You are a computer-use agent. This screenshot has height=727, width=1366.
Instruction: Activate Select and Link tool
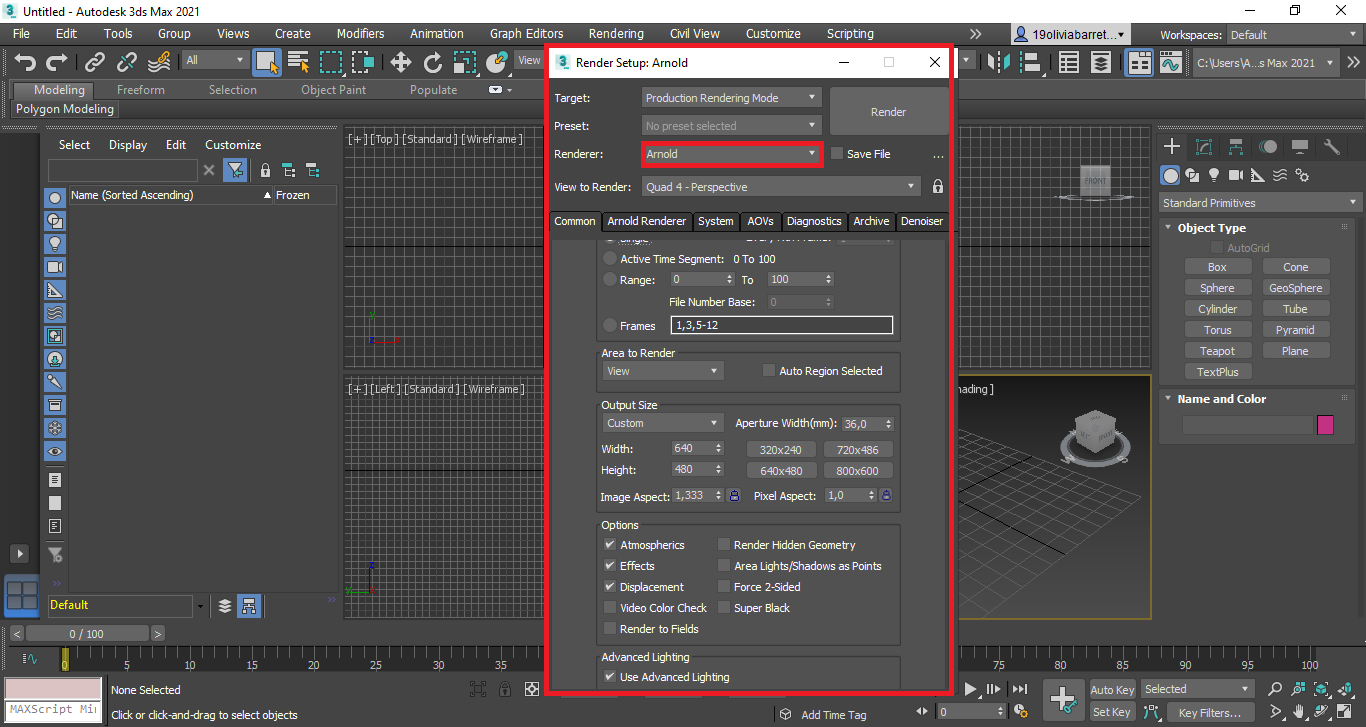(95, 63)
